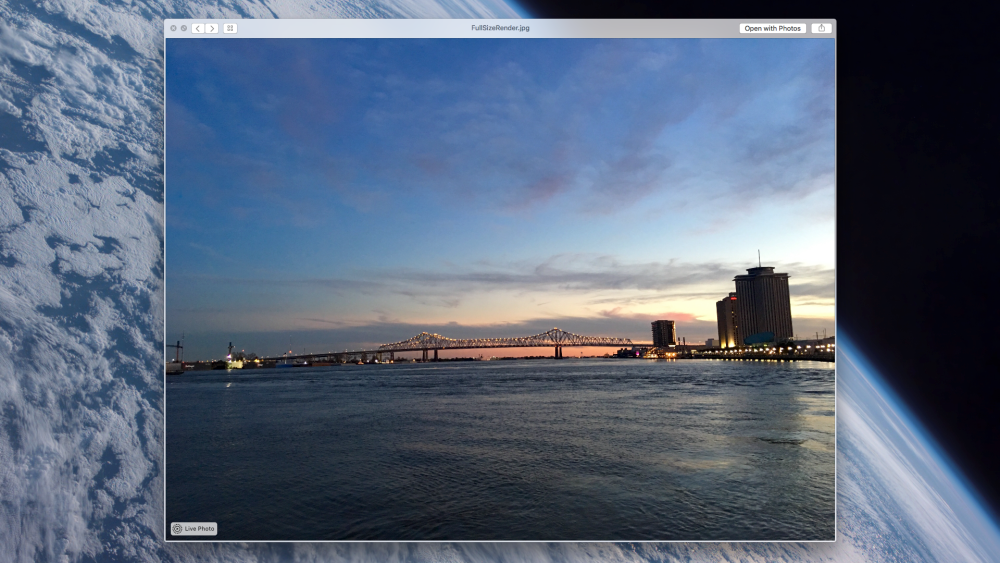The image size is (1000, 563).
Task: Show the index sheet grid view
Action: (x=230, y=28)
